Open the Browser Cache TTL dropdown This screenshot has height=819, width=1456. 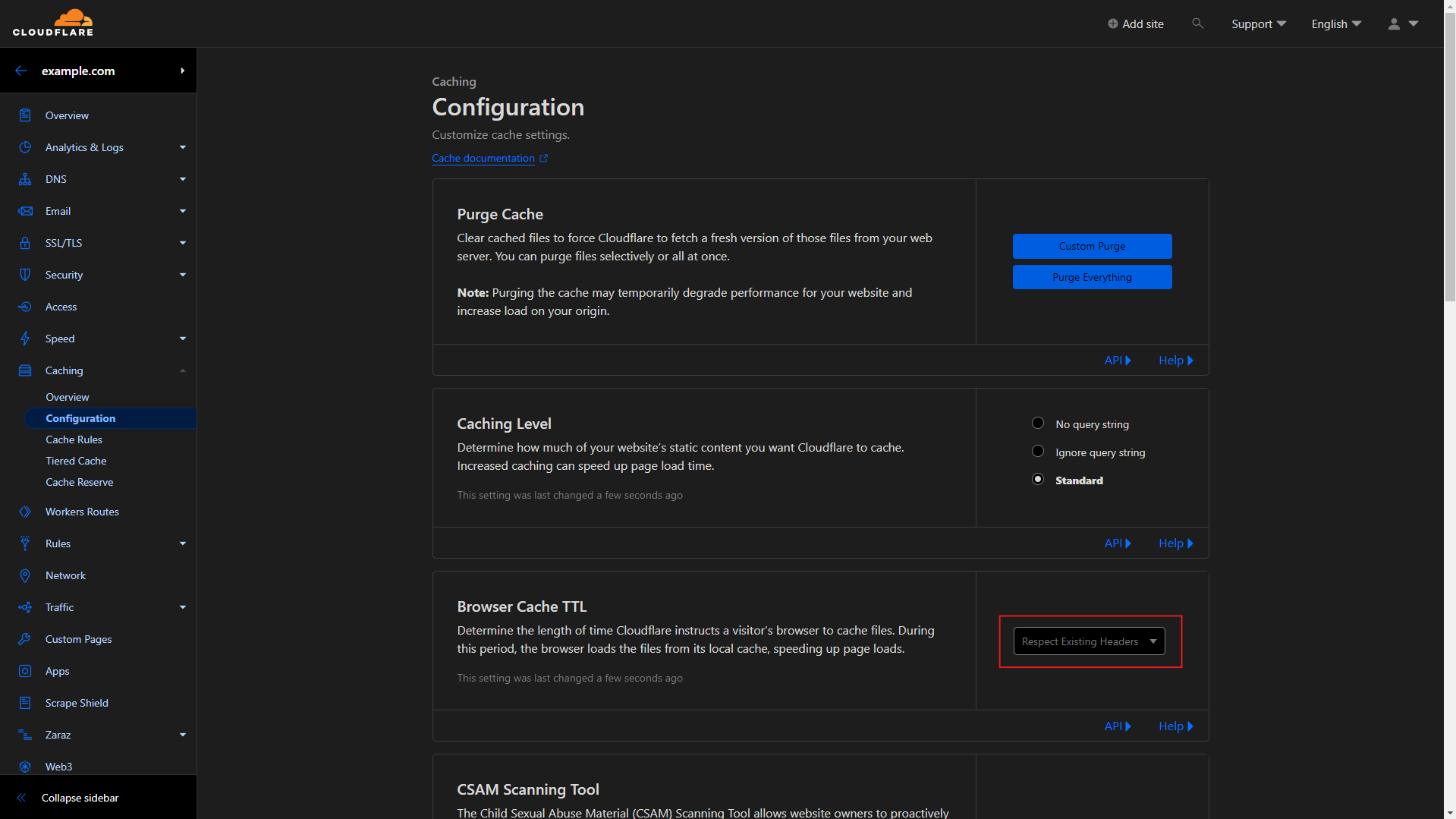coord(1088,641)
